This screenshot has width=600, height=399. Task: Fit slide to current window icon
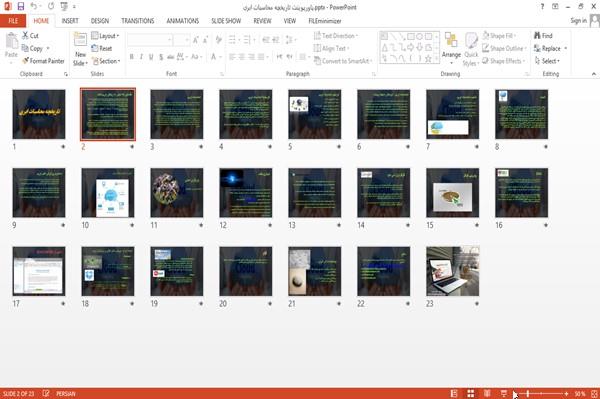point(594,393)
